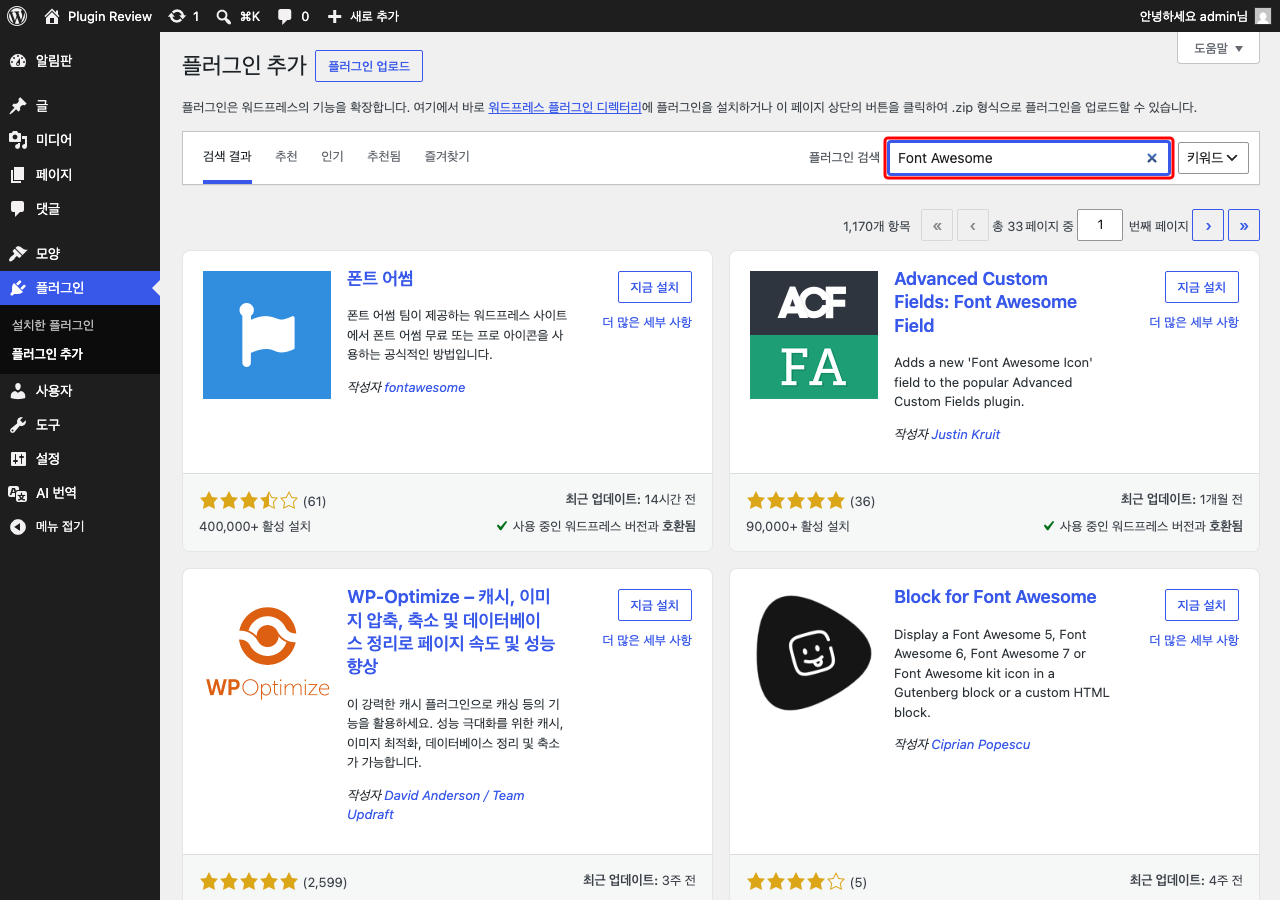Viewport: 1280px width, 900px height.
Task: Click the WP Optimize logo thumbnail
Action: point(267,653)
